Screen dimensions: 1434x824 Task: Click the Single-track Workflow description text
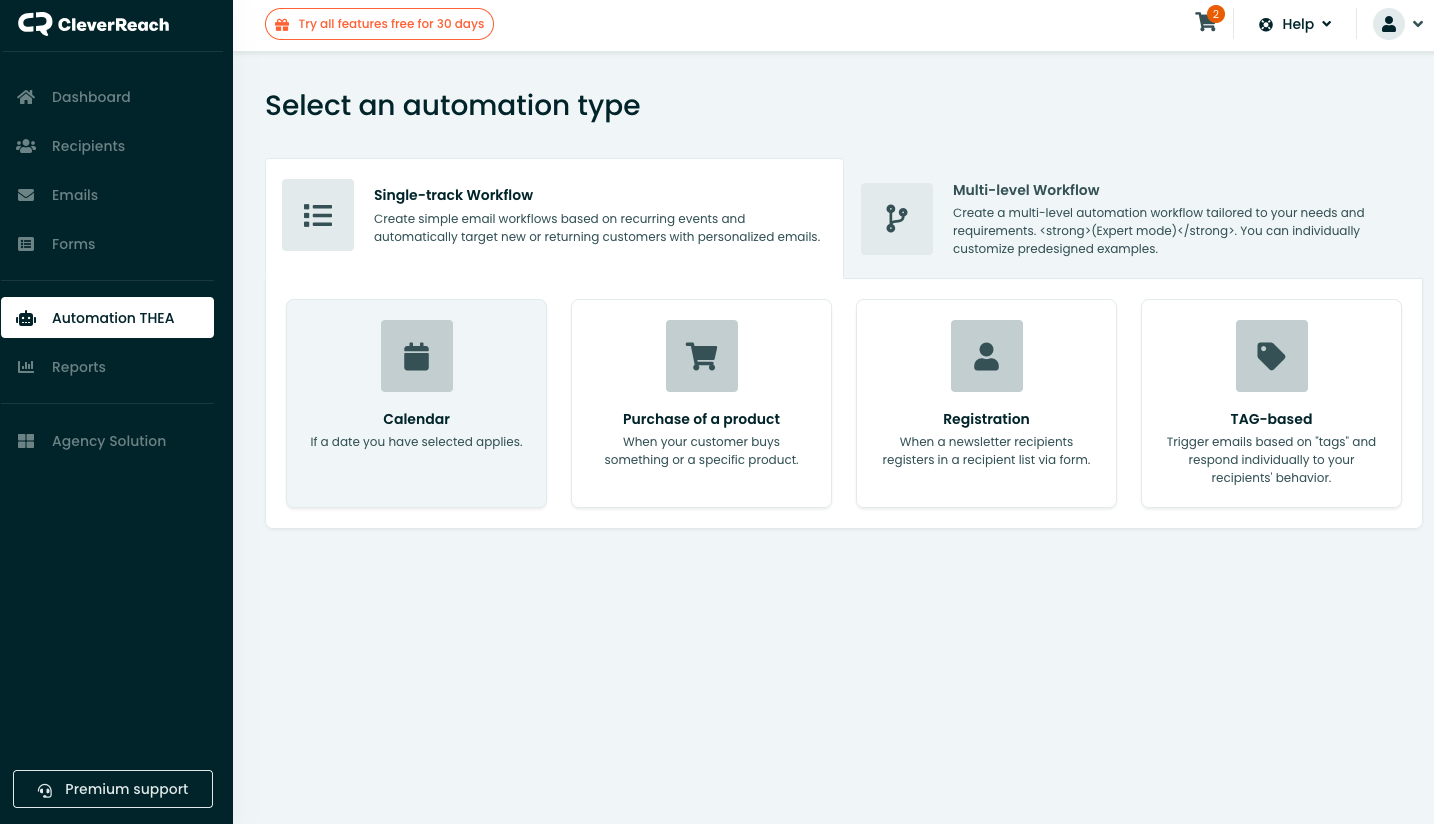[597, 228]
